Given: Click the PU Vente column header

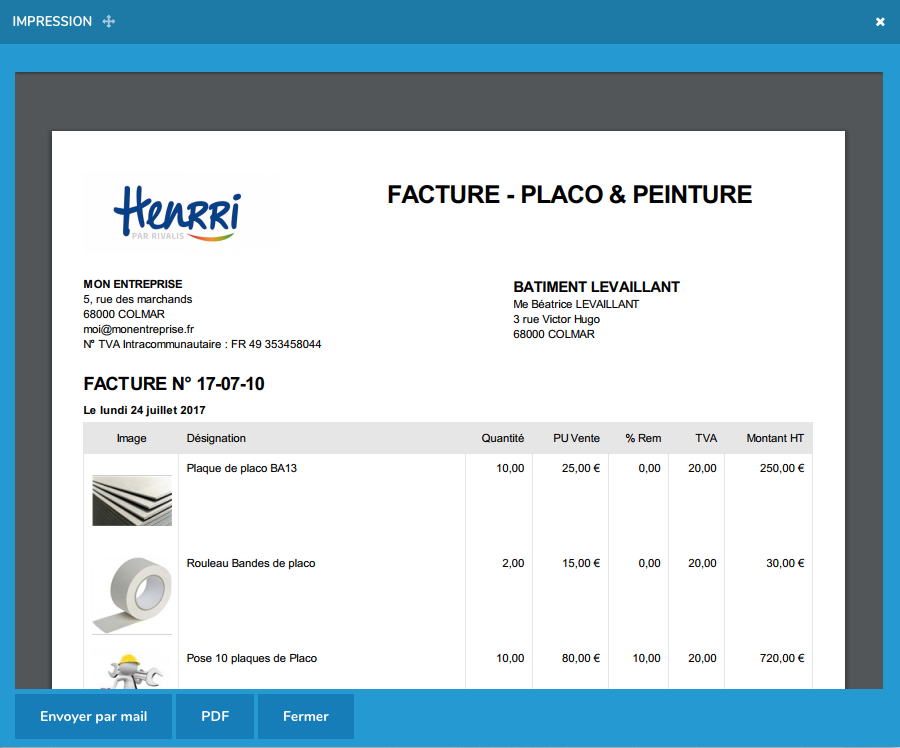Looking at the screenshot, I should pyautogui.click(x=576, y=438).
